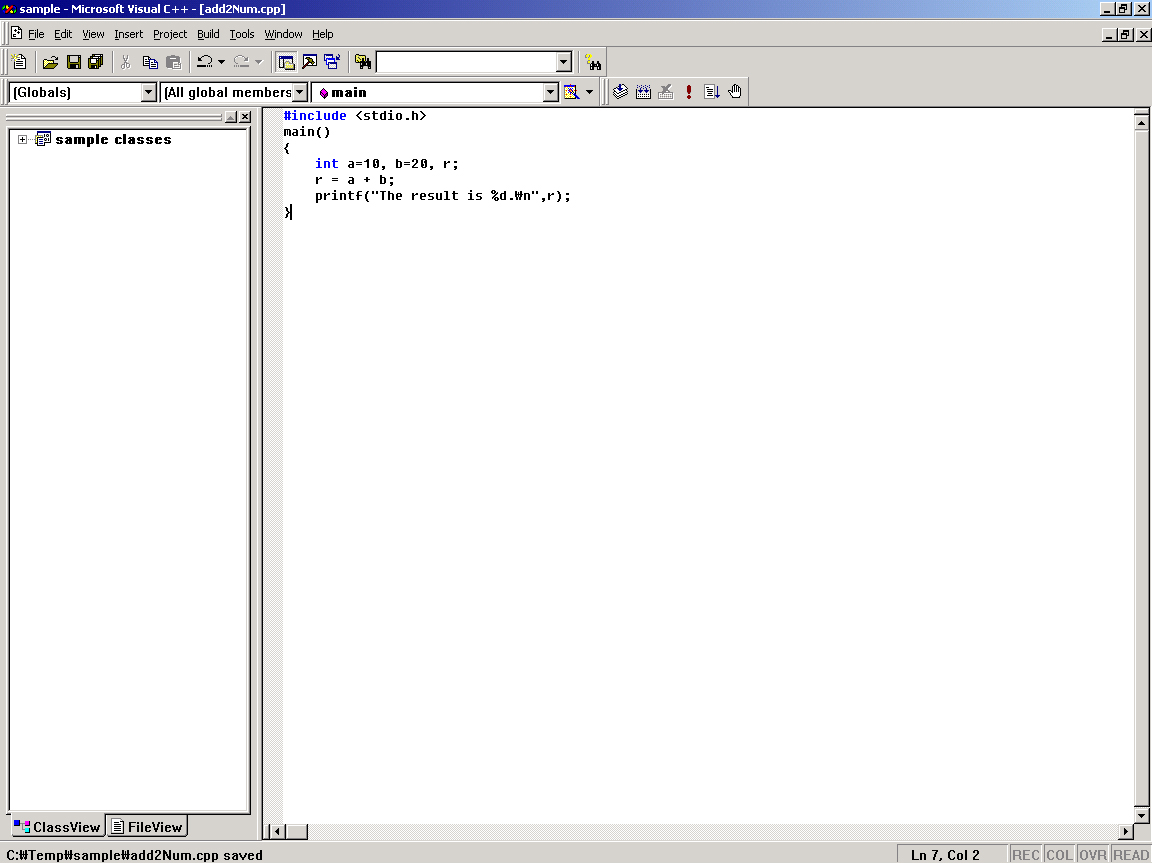Click the WizardBar actions icon
Screen dimensions: 1152x864
click(571, 92)
